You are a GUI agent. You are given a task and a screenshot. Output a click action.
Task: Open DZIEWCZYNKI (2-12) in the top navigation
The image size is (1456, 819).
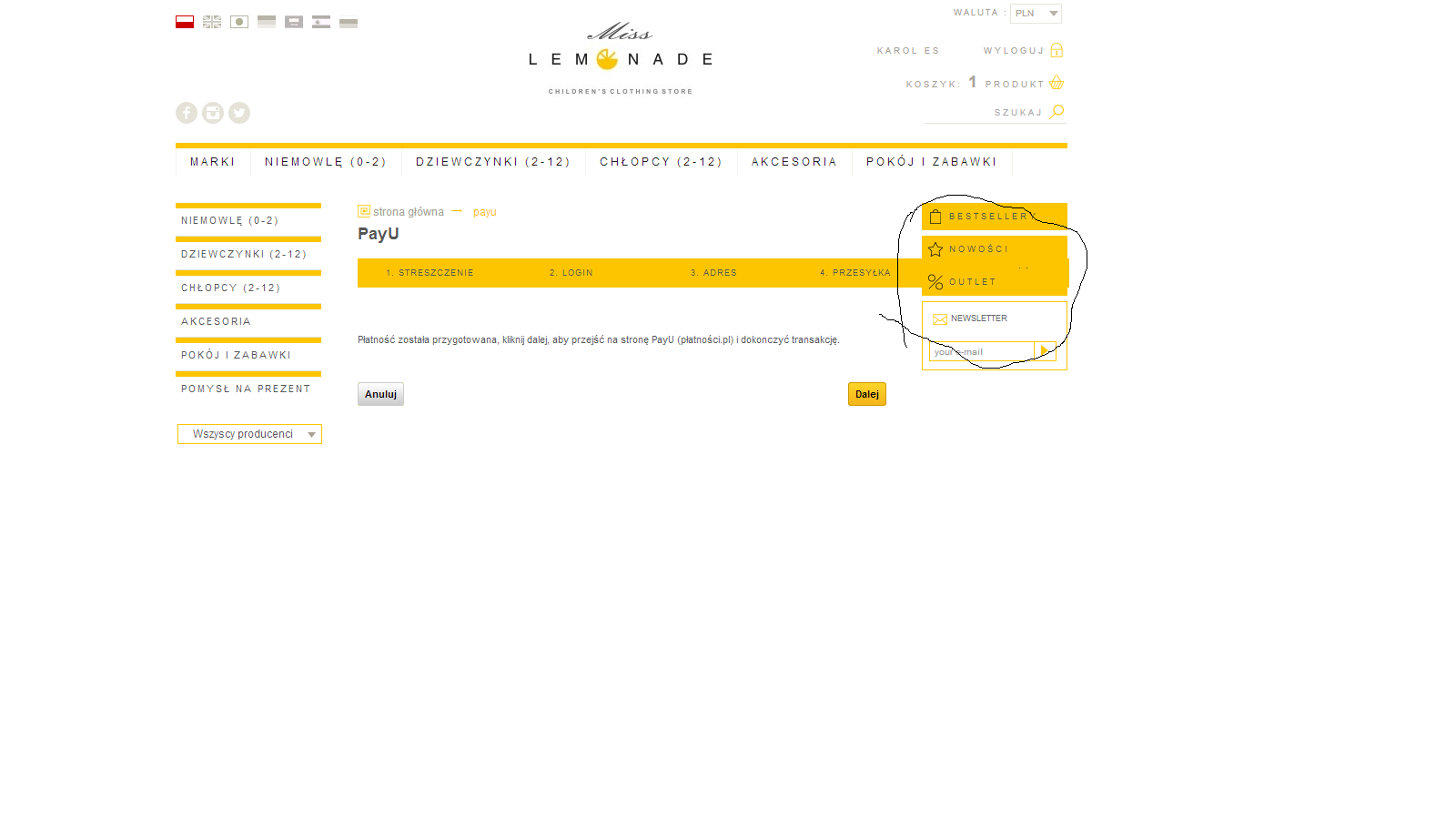point(493,162)
